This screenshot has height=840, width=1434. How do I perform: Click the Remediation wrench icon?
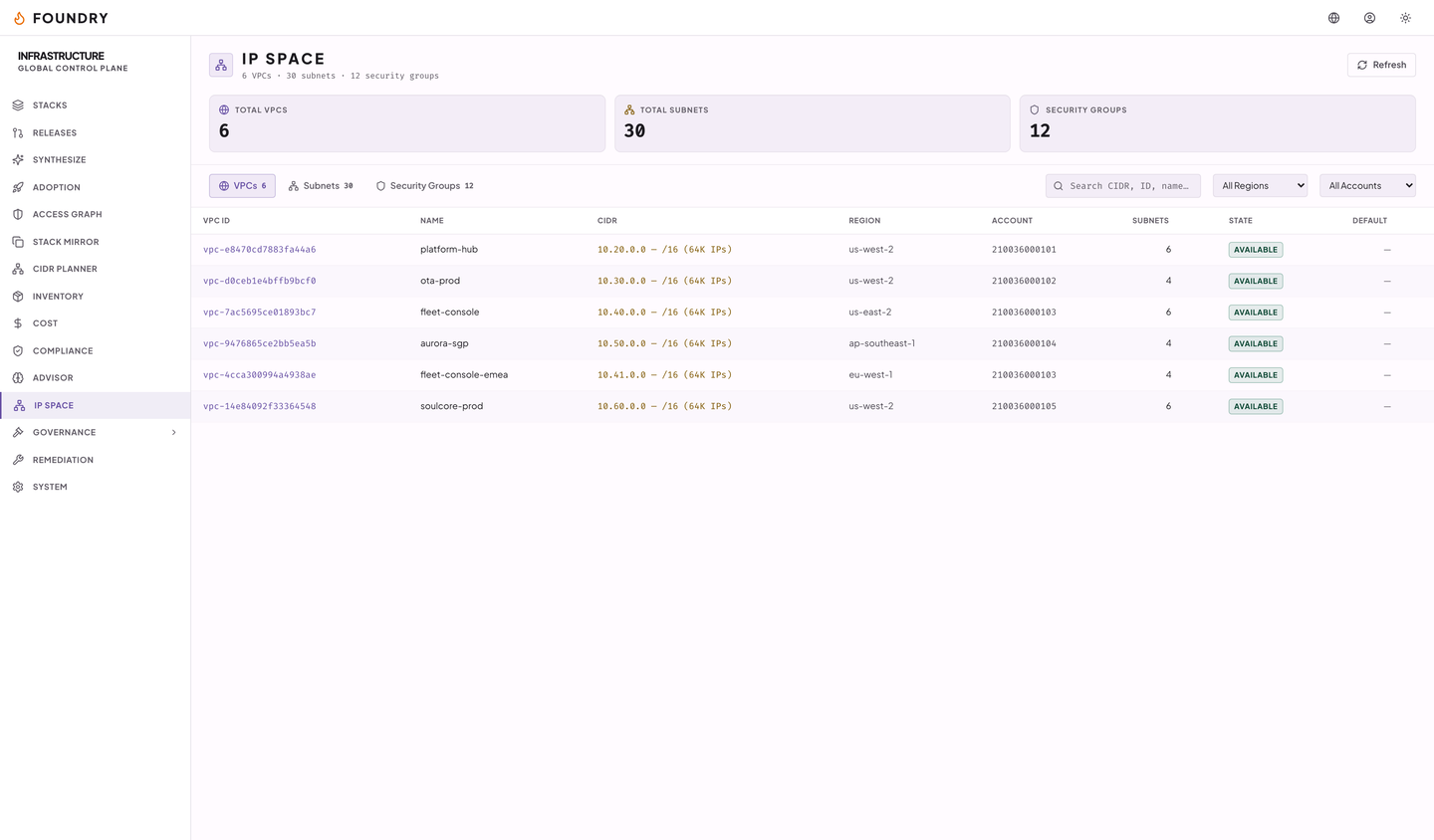pos(18,460)
